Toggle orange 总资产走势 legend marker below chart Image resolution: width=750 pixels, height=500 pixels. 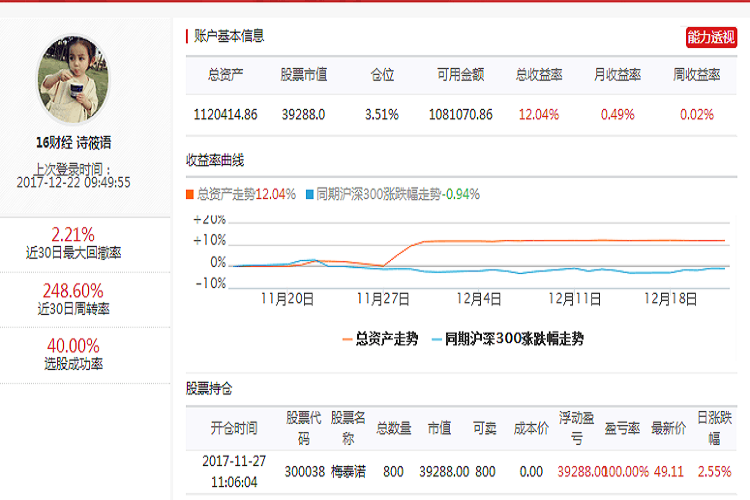pyautogui.click(x=380, y=339)
